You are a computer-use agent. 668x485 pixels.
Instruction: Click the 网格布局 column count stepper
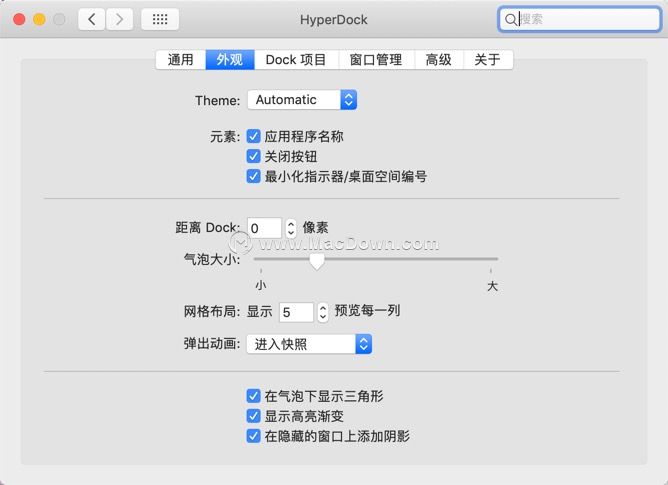tap(323, 312)
